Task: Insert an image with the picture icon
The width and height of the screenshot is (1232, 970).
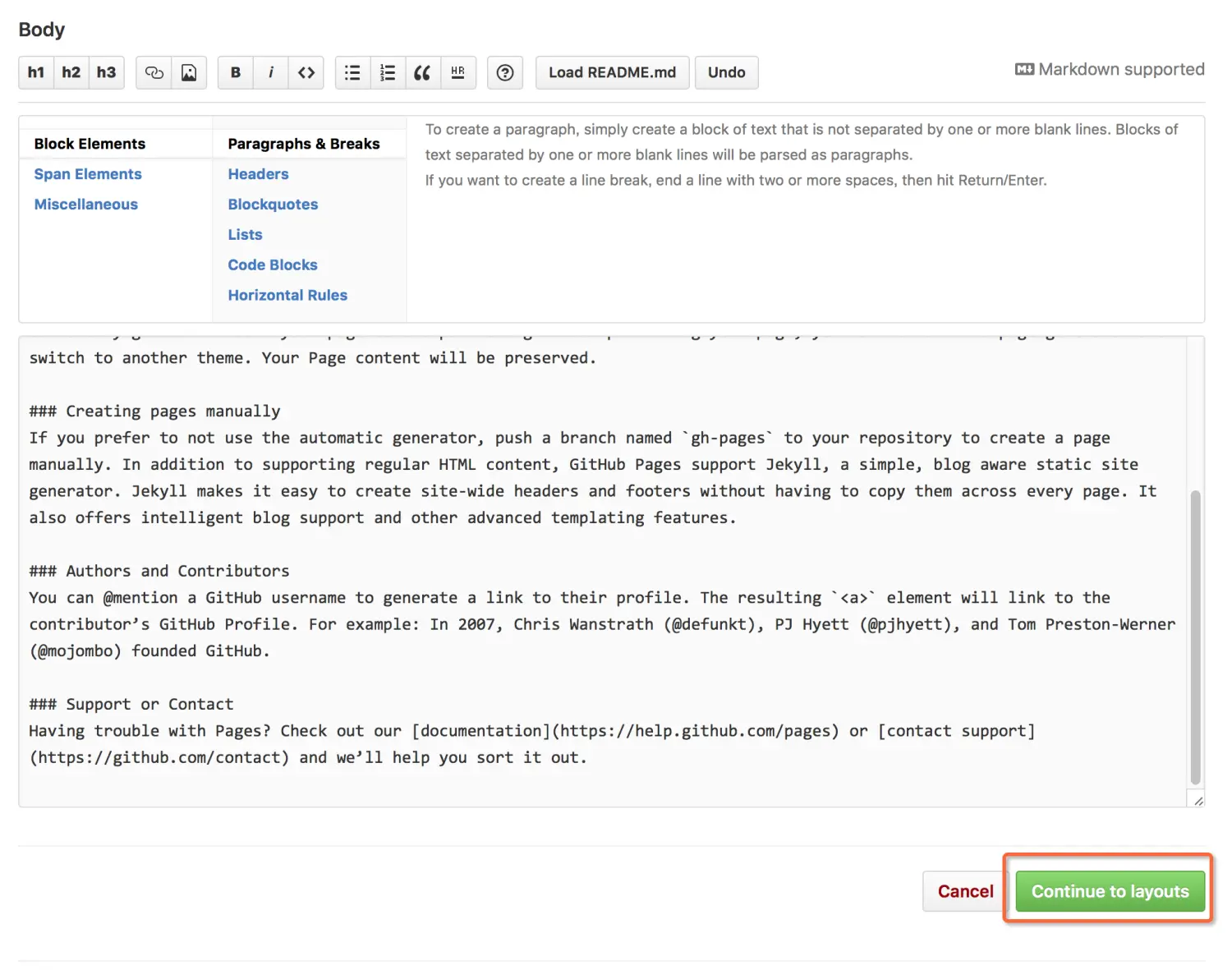Action: point(189,72)
